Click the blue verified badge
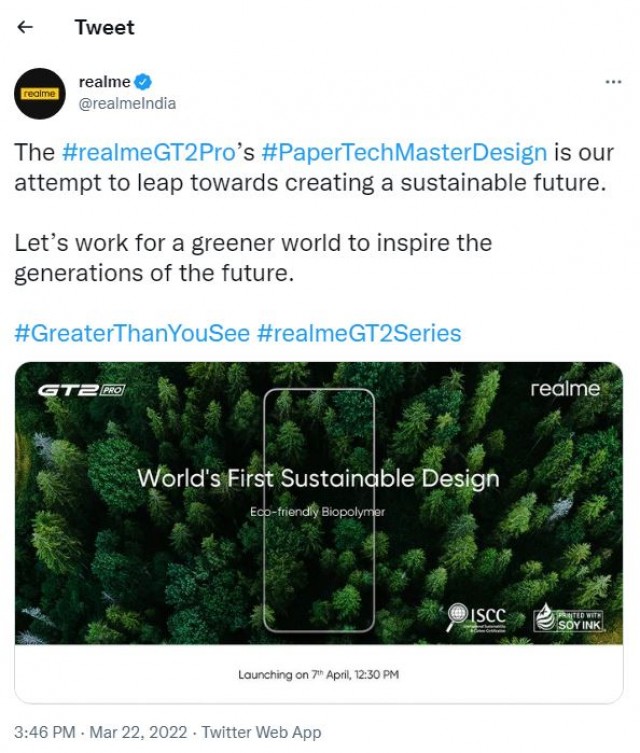The width and height of the screenshot is (640, 753). [144, 82]
